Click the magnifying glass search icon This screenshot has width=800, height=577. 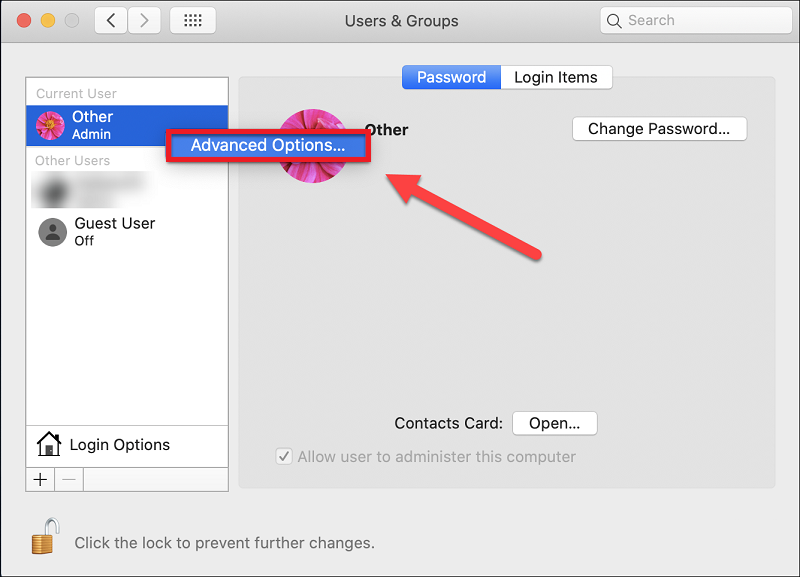pyautogui.click(x=617, y=20)
